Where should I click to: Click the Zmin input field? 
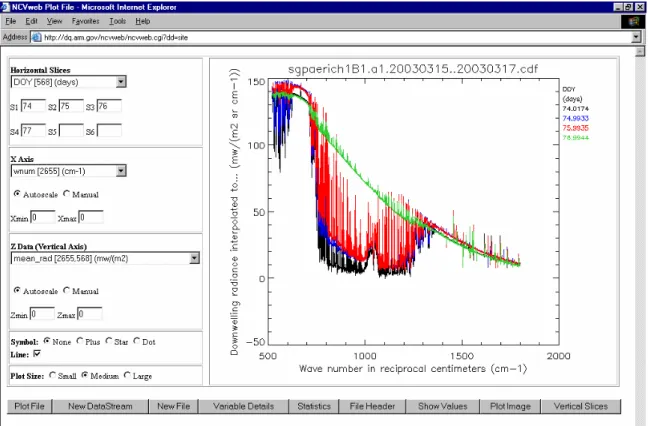click(42, 314)
